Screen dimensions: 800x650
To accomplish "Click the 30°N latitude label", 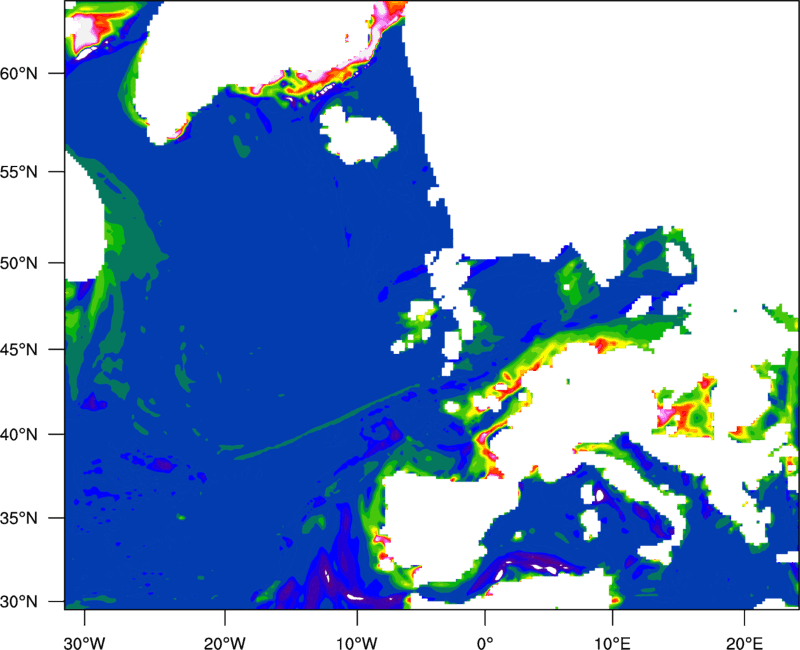I will (x=19, y=602).
